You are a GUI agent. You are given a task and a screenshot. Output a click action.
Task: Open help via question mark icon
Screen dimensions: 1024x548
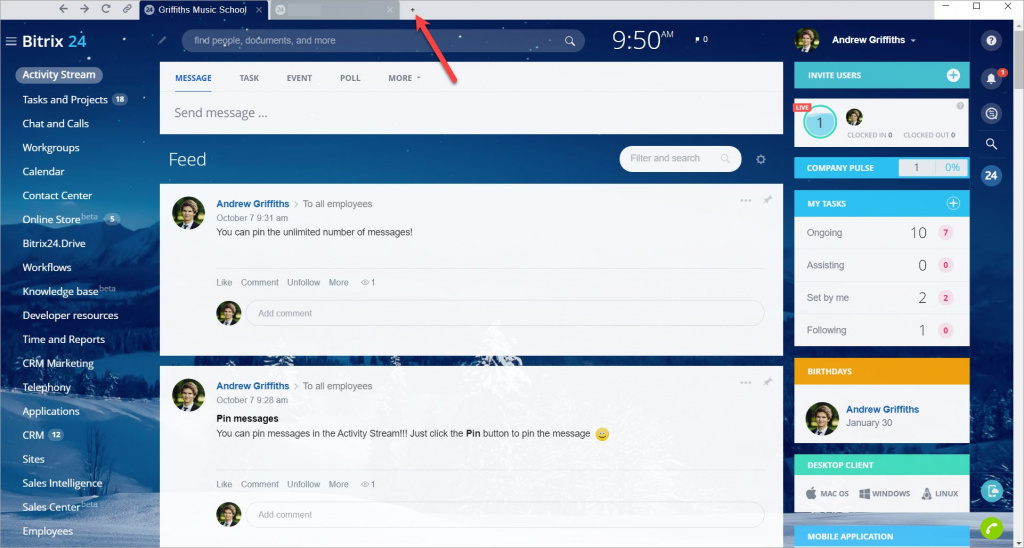[x=991, y=40]
